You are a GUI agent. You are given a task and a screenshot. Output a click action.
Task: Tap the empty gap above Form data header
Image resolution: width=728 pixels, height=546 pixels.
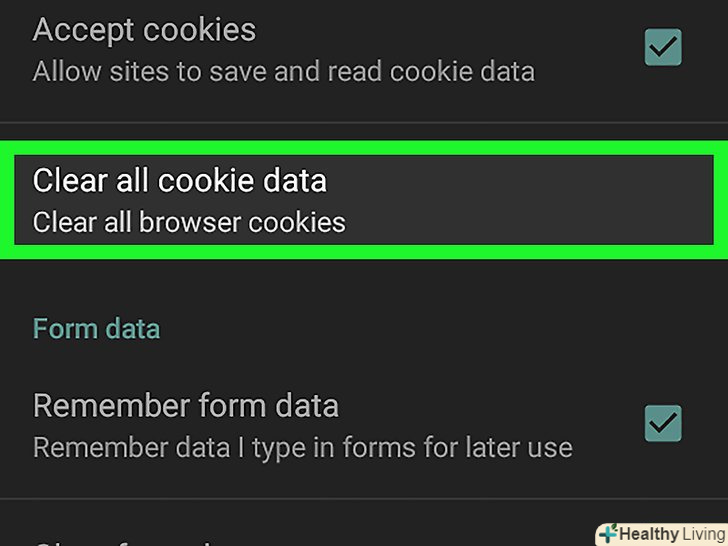364,285
